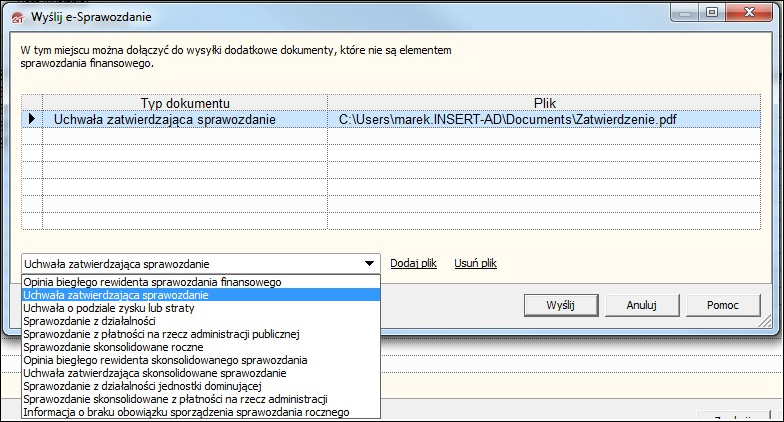Click the Zatwierdzenie.pdf file path cell

(544, 120)
